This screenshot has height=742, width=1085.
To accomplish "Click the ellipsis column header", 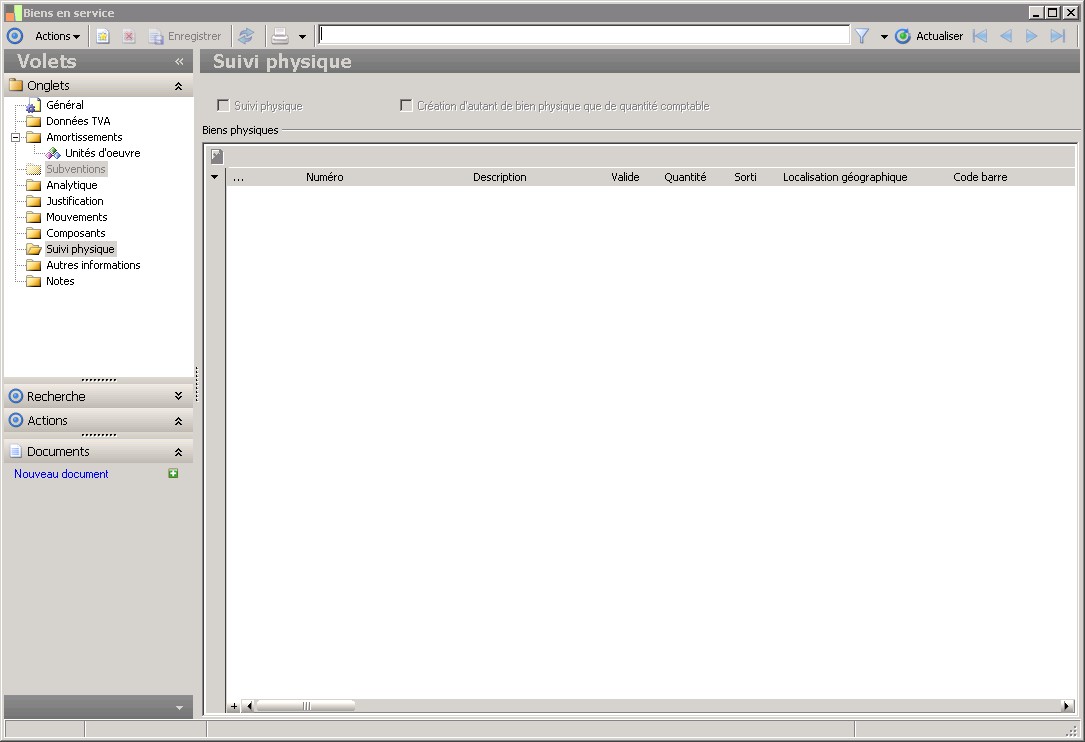I will click(238, 178).
